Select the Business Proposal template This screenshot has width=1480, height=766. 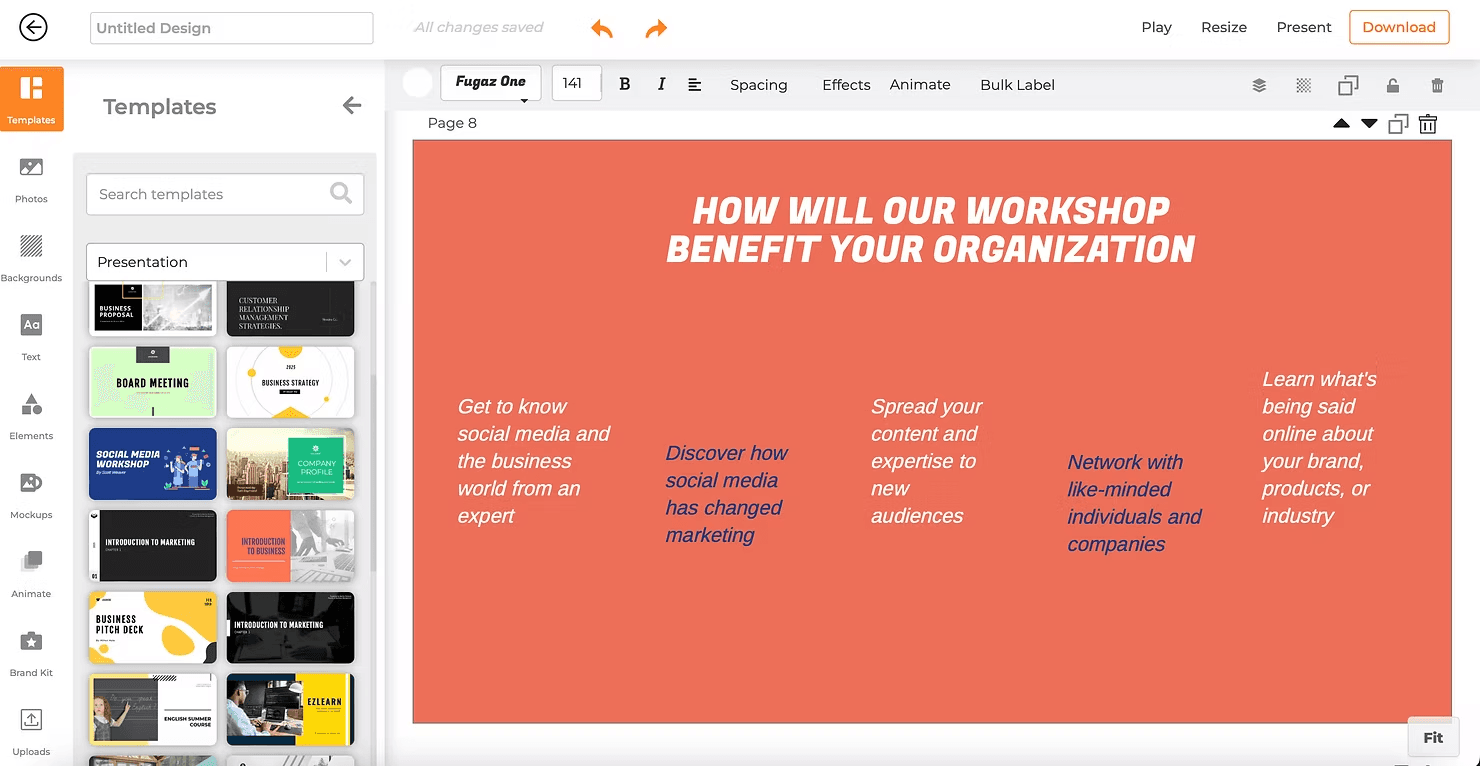click(x=153, y=308)
